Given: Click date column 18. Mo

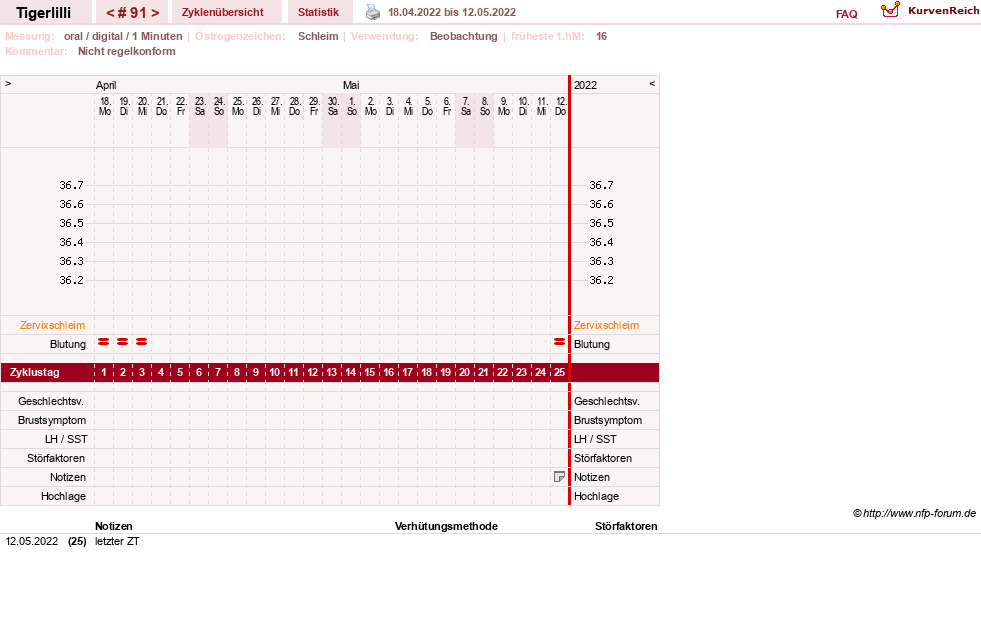Looking at the screenshot, I should tap(105, 106).
